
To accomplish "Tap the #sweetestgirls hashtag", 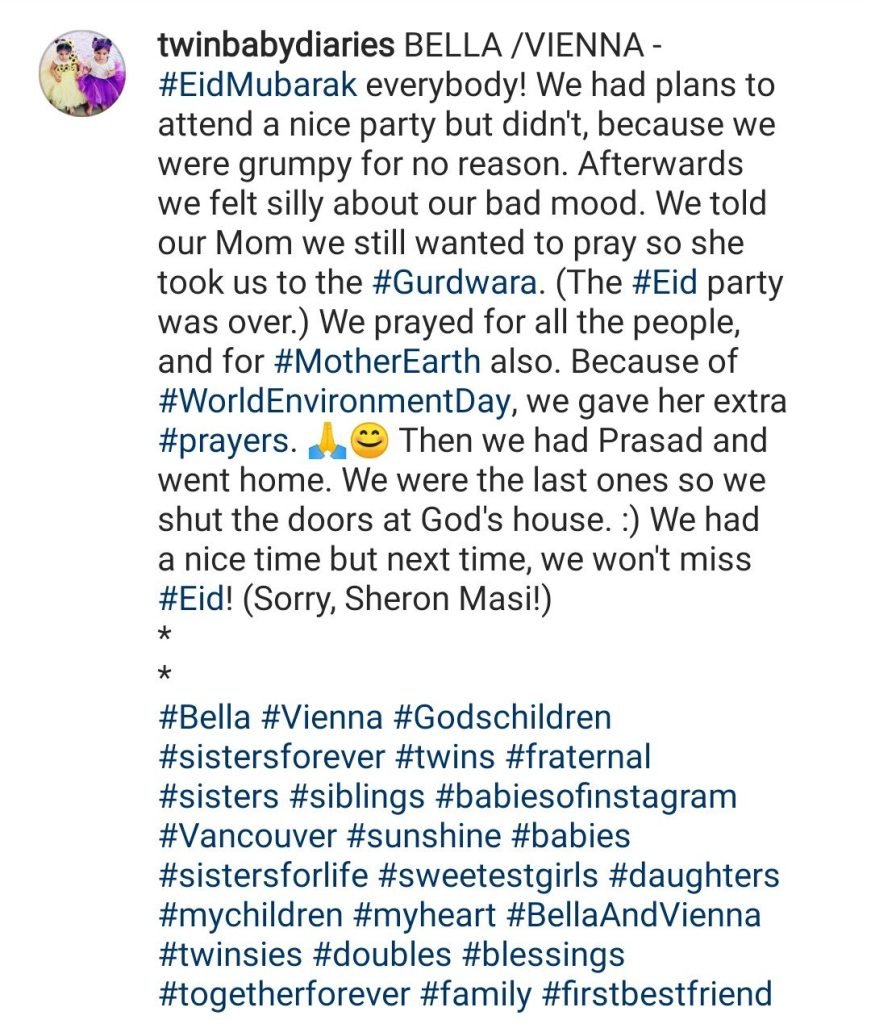I will pyautogui.click(x=489, y=876).
